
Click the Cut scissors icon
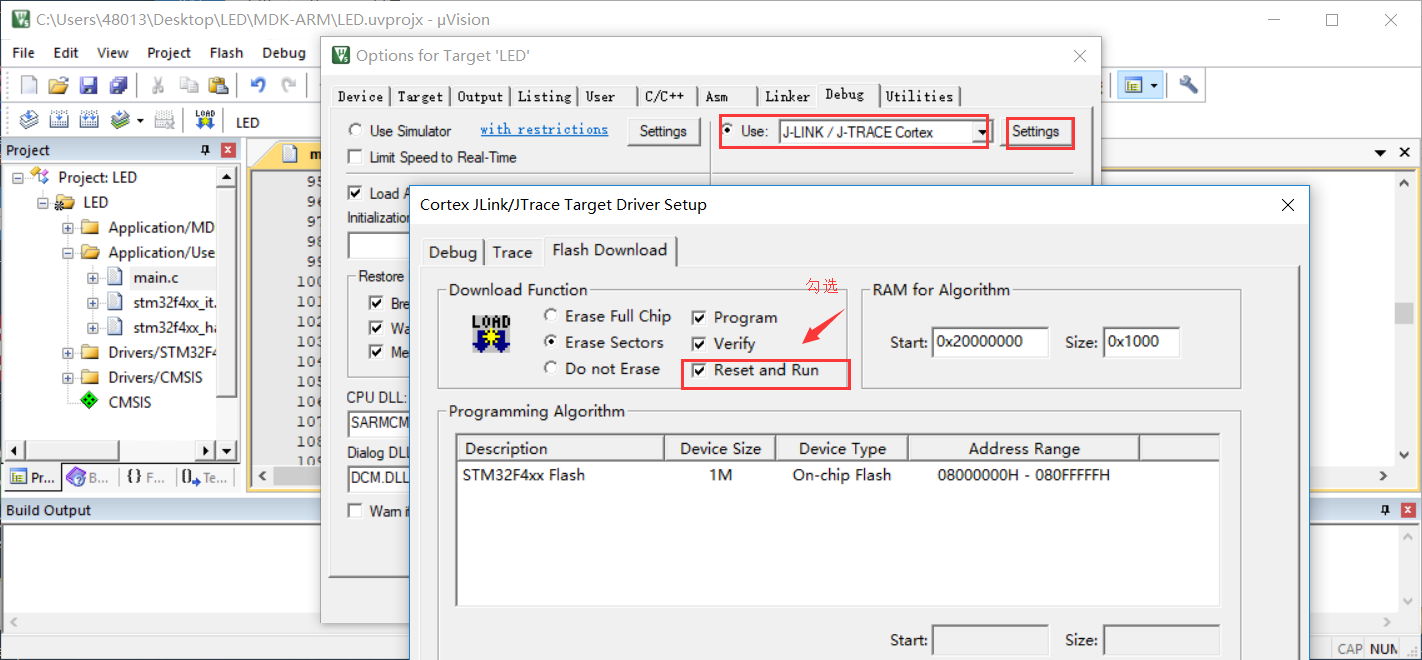click(158, 86)
